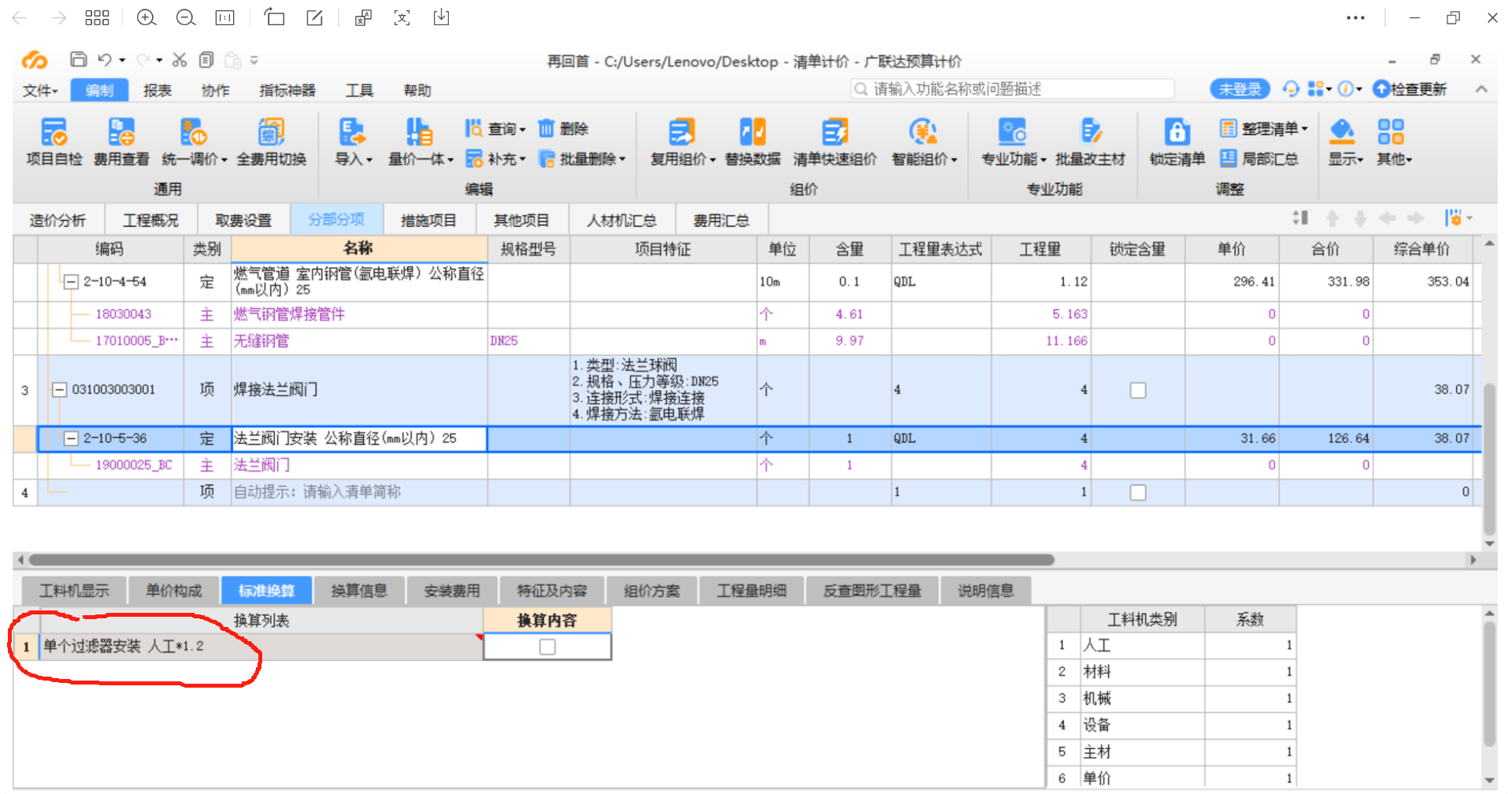Click the 批量改主材 icon

click(1091, 132)
